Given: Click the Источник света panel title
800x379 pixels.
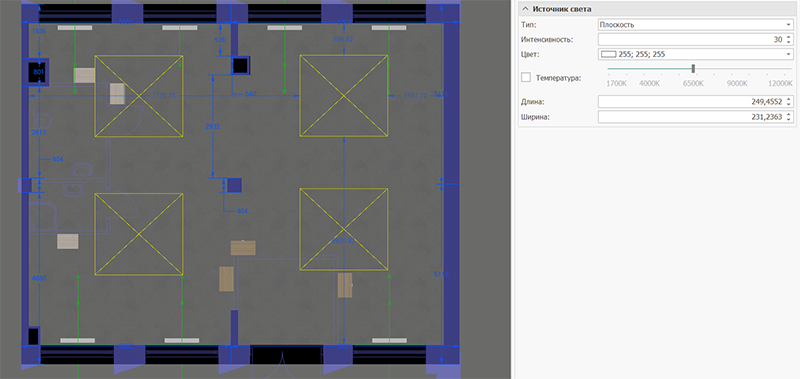Looking at the screenshot, I should (562, 9).
